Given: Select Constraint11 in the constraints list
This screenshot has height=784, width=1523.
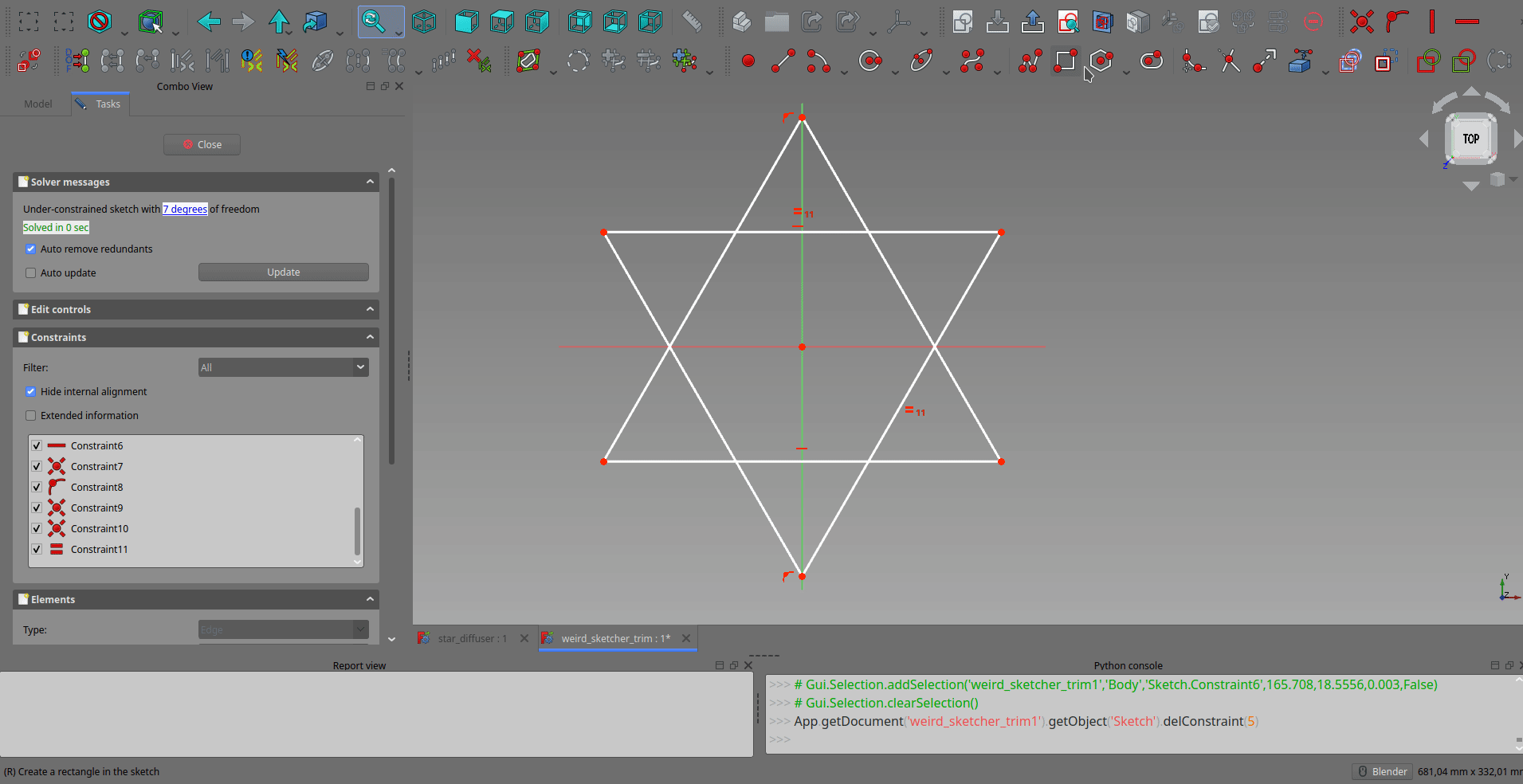Looking at the screenshot, I should coord(99,550).
